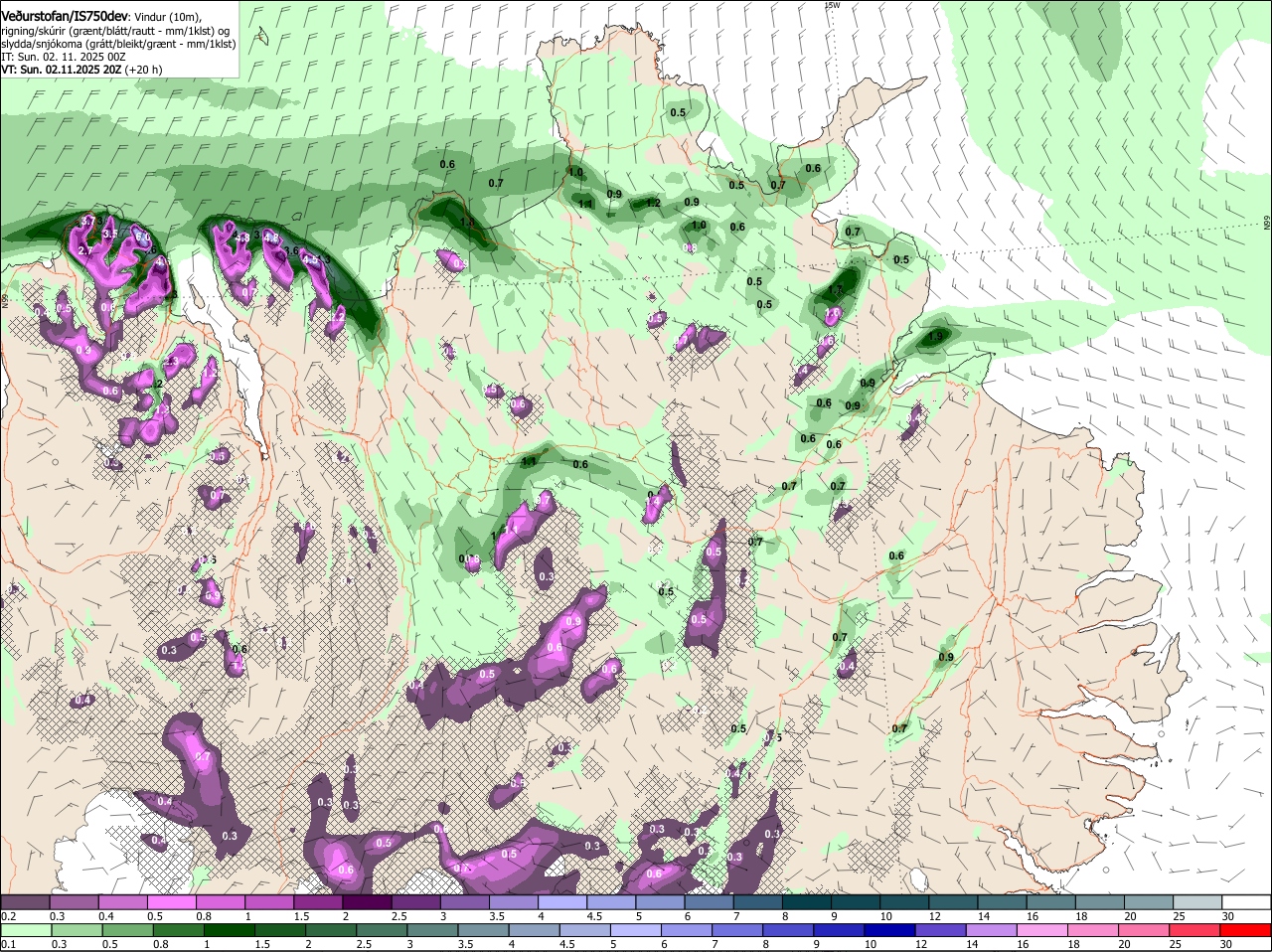Screen dimensions: 1272x952
Task: Pick the dark purple snow swatch between 2 and 2.5
Action: [x=366, y=901]
